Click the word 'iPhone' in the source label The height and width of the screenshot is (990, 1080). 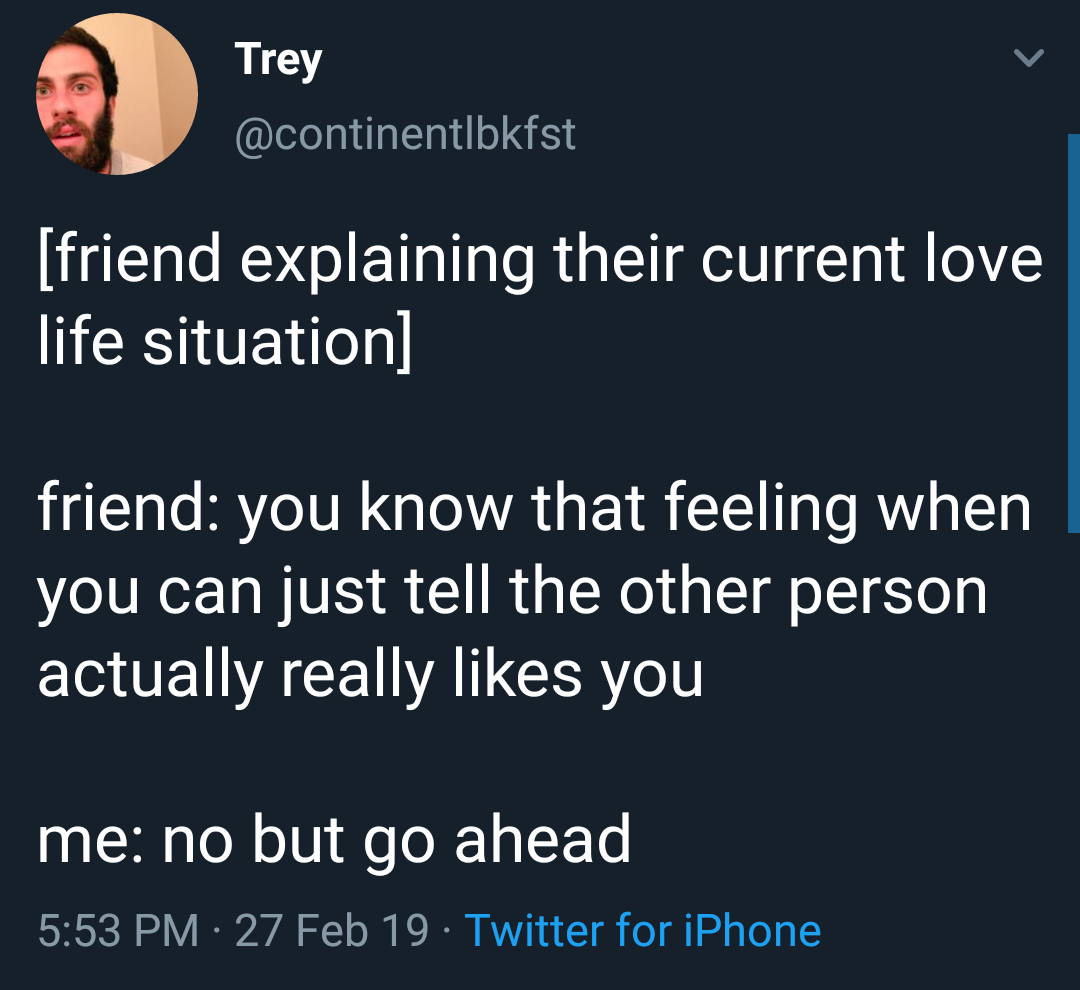pyautogui.click(x=752, y=931)
